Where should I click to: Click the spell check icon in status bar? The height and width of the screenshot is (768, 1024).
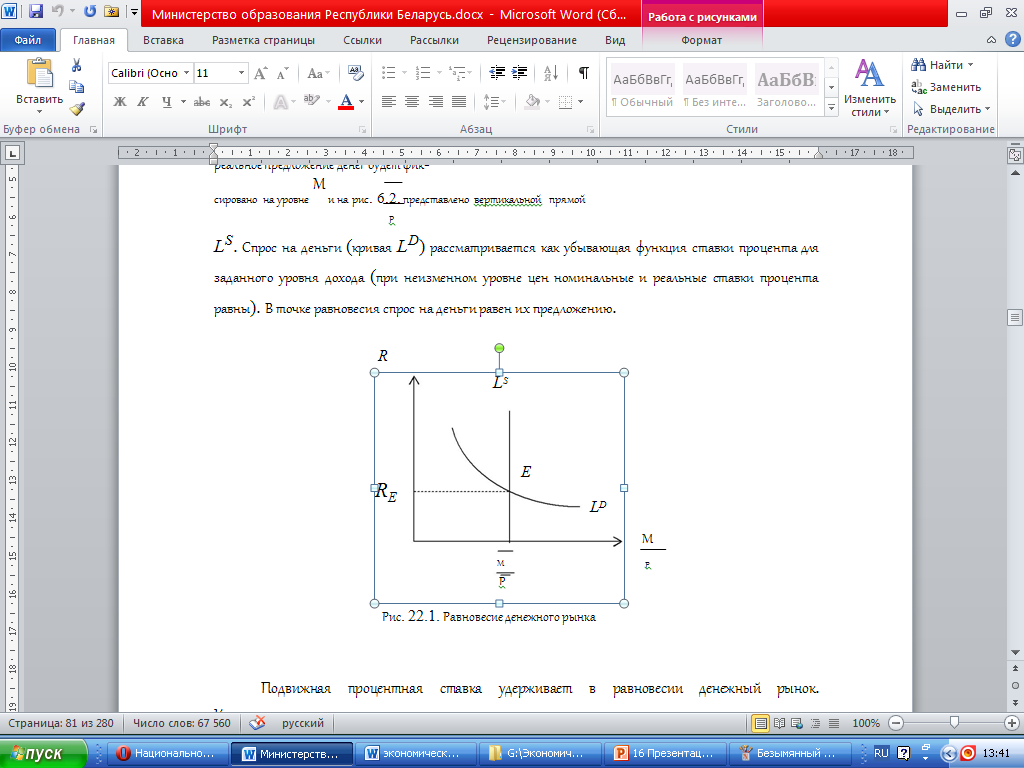coord(258,723)
